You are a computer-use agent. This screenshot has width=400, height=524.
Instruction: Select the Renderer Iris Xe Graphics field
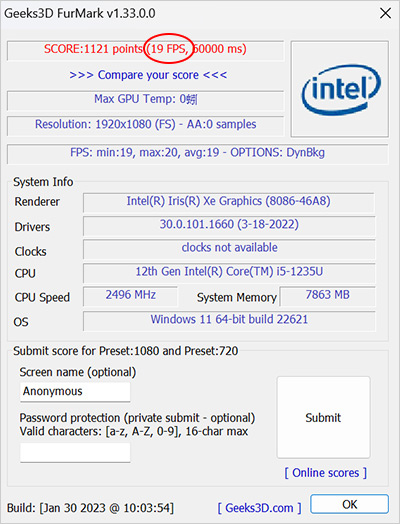click(229, 203)
